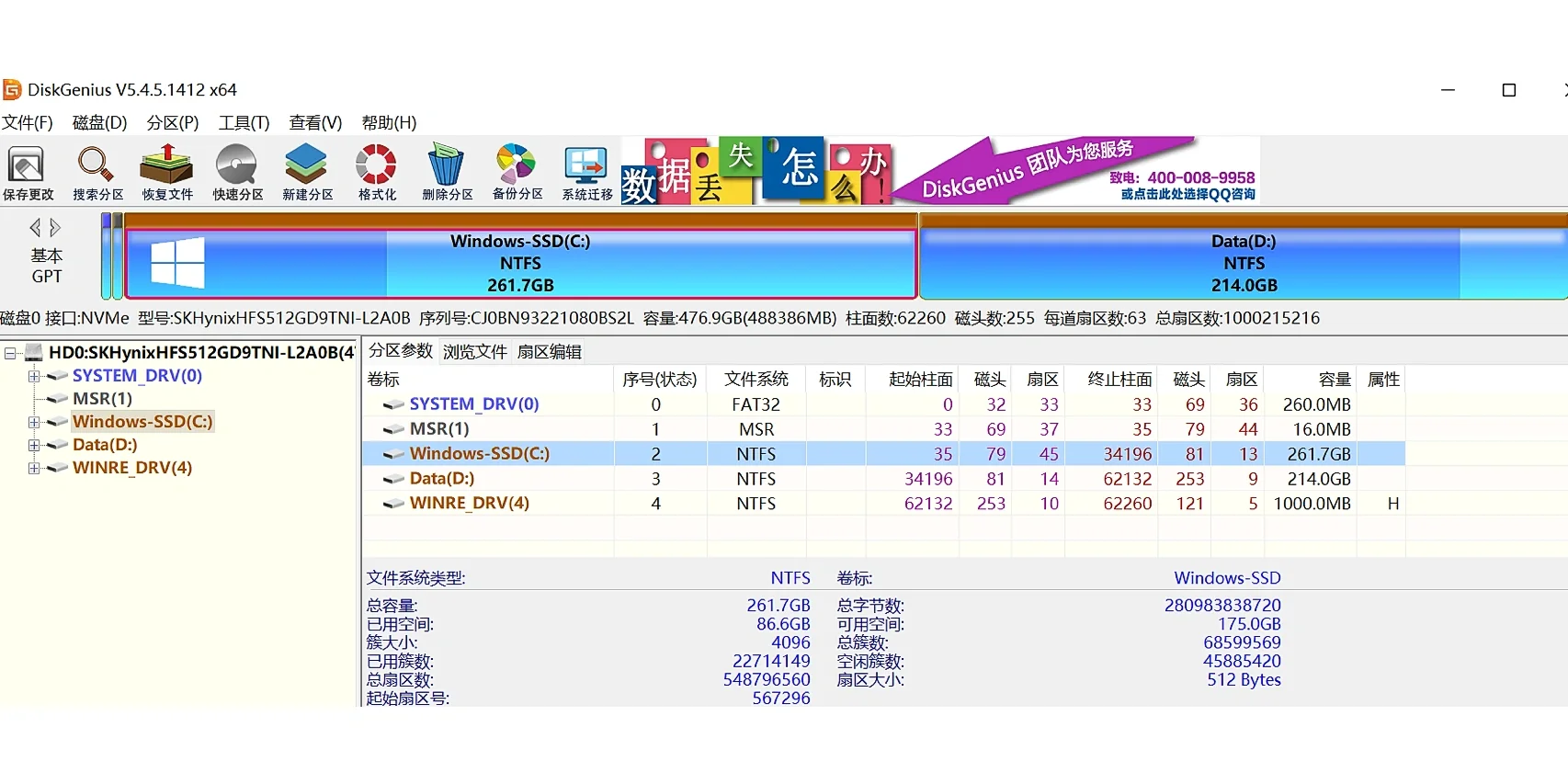The width and height of the screenshot is (1568, 784).
Task: Open the 文件(F) menu
Action: coord(28,123)
